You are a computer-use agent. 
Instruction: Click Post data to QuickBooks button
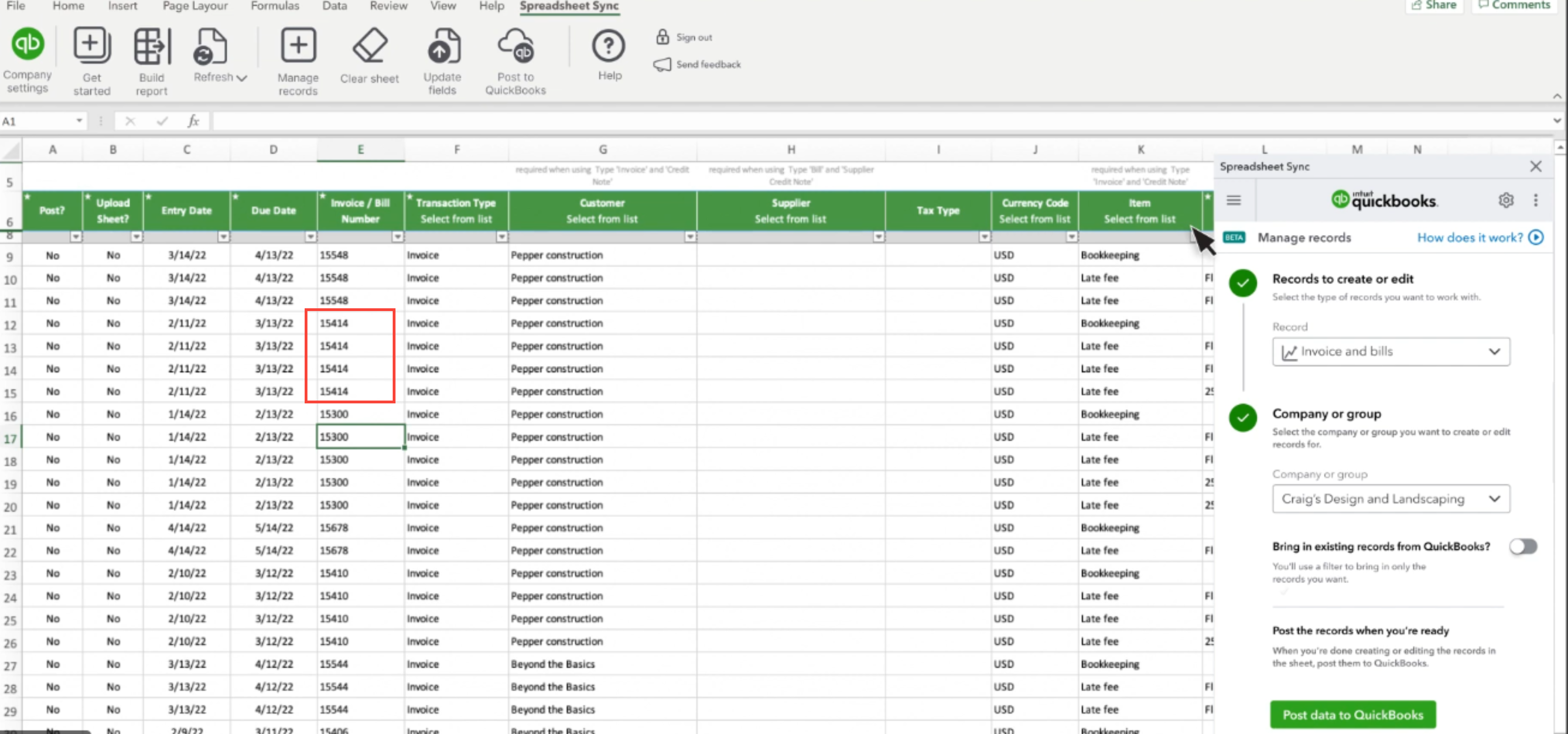tap(1352, 714)
